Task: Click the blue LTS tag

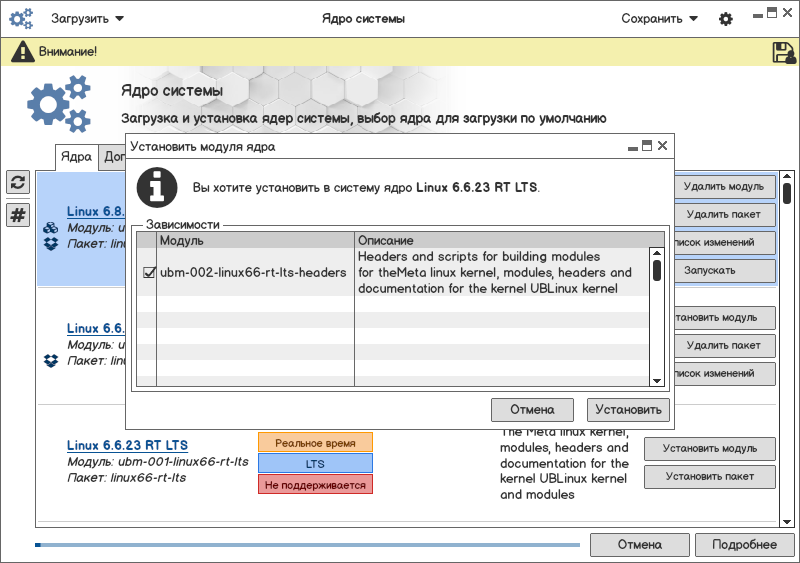Action: [x=315, y=463]
